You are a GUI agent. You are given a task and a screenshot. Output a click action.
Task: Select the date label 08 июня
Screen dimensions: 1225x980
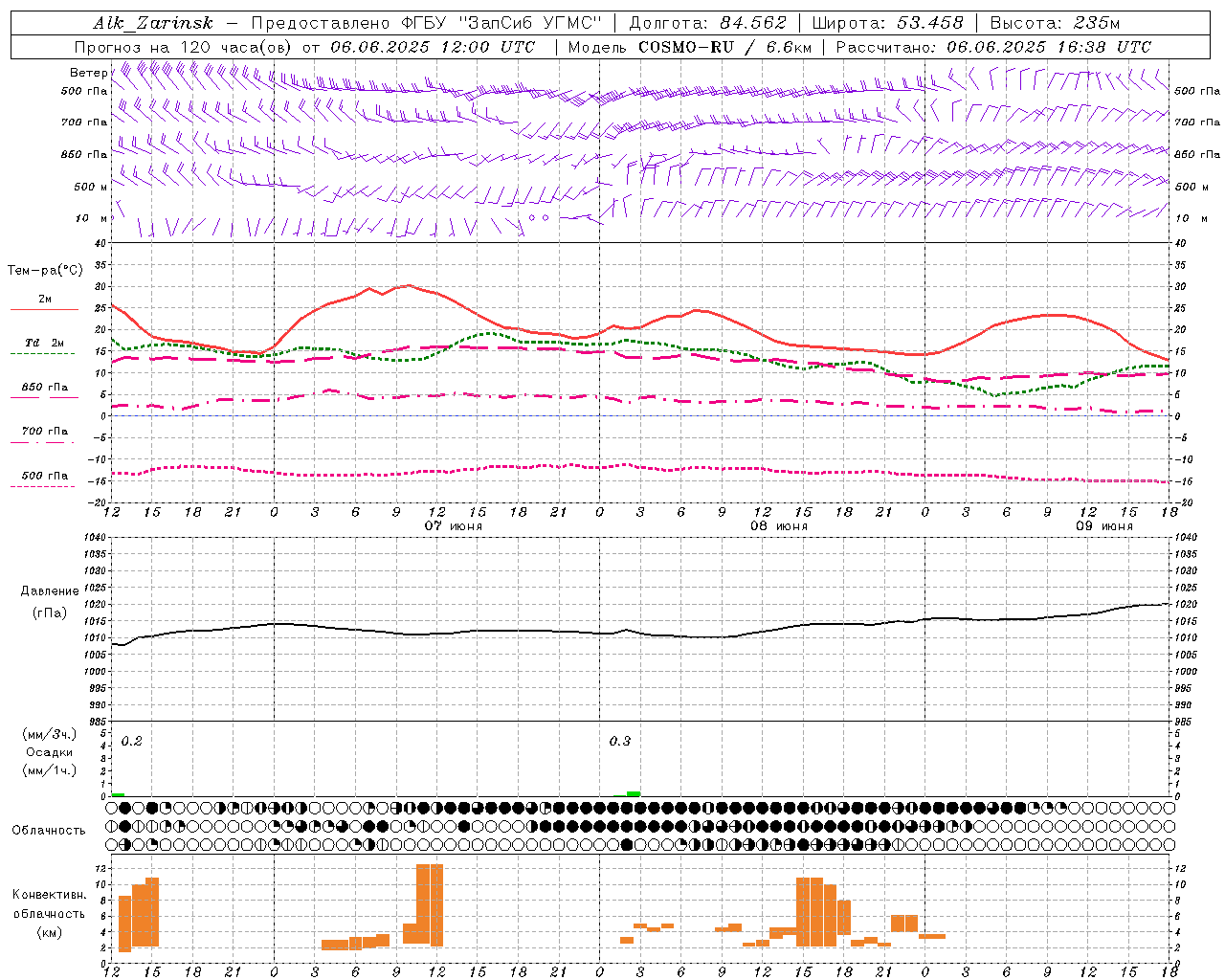click(779, 526)
